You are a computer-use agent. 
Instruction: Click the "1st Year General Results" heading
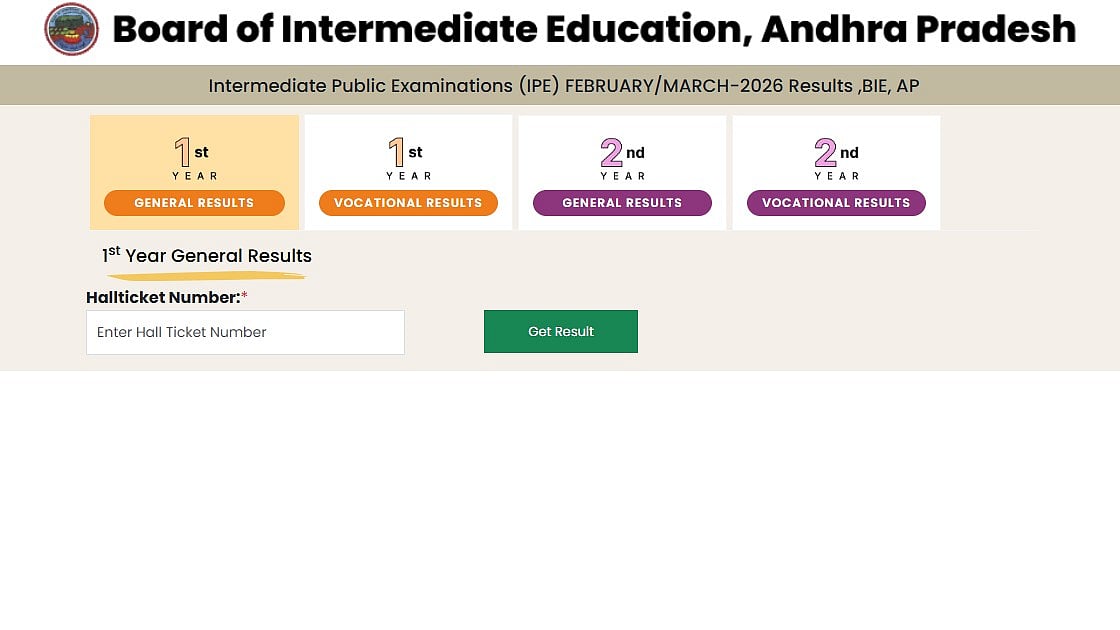pos(207,256)
